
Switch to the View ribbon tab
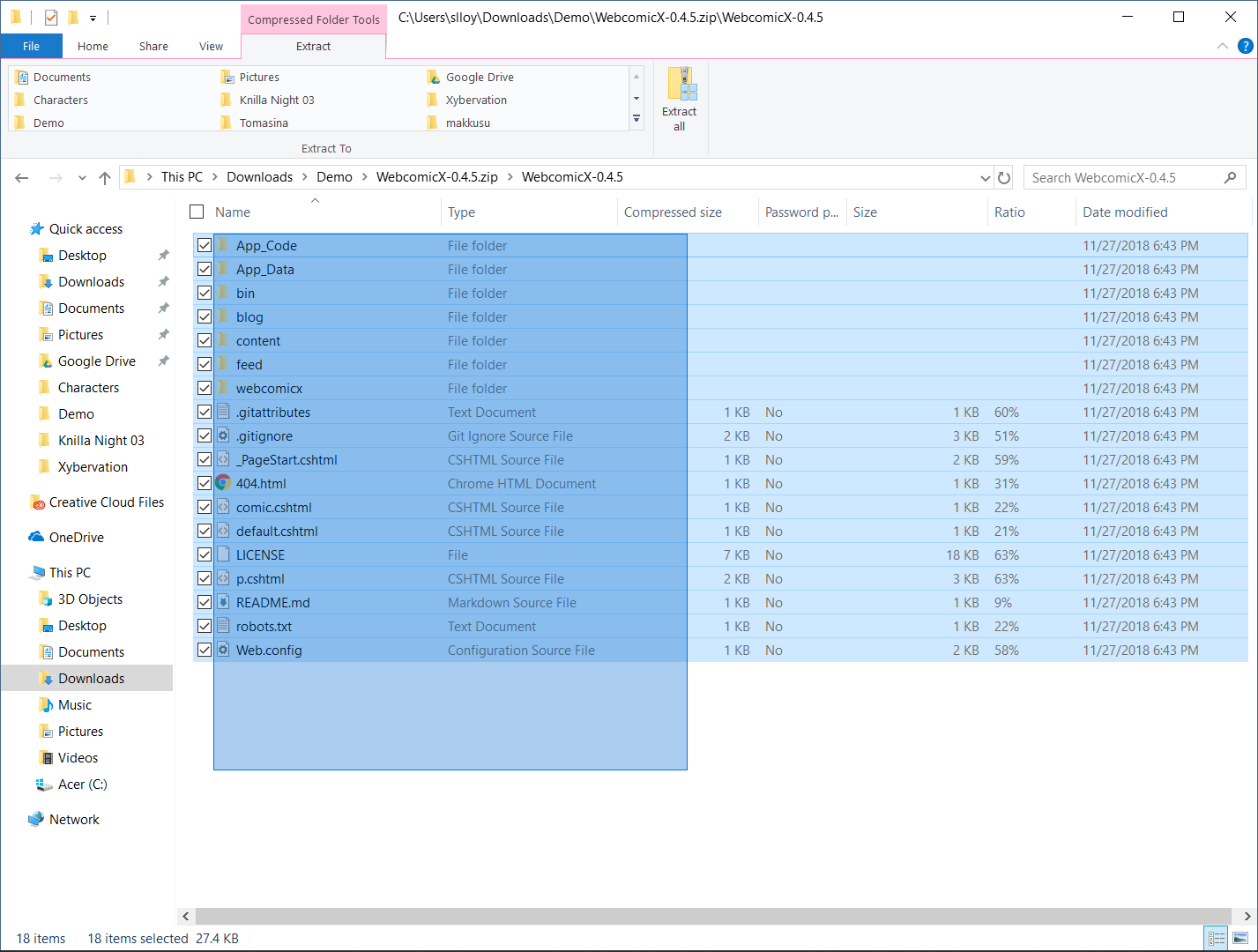[x=211, y=46]
